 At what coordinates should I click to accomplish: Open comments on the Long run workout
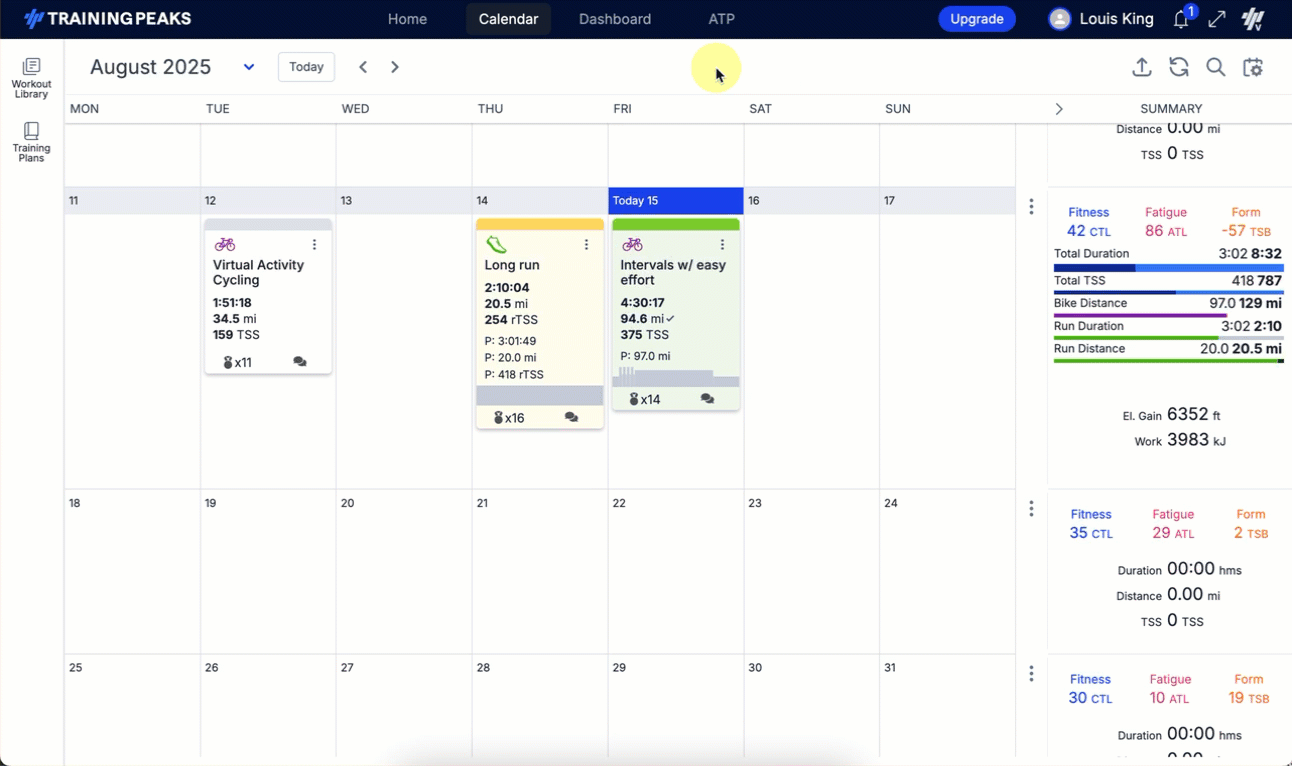pos(571,417)
